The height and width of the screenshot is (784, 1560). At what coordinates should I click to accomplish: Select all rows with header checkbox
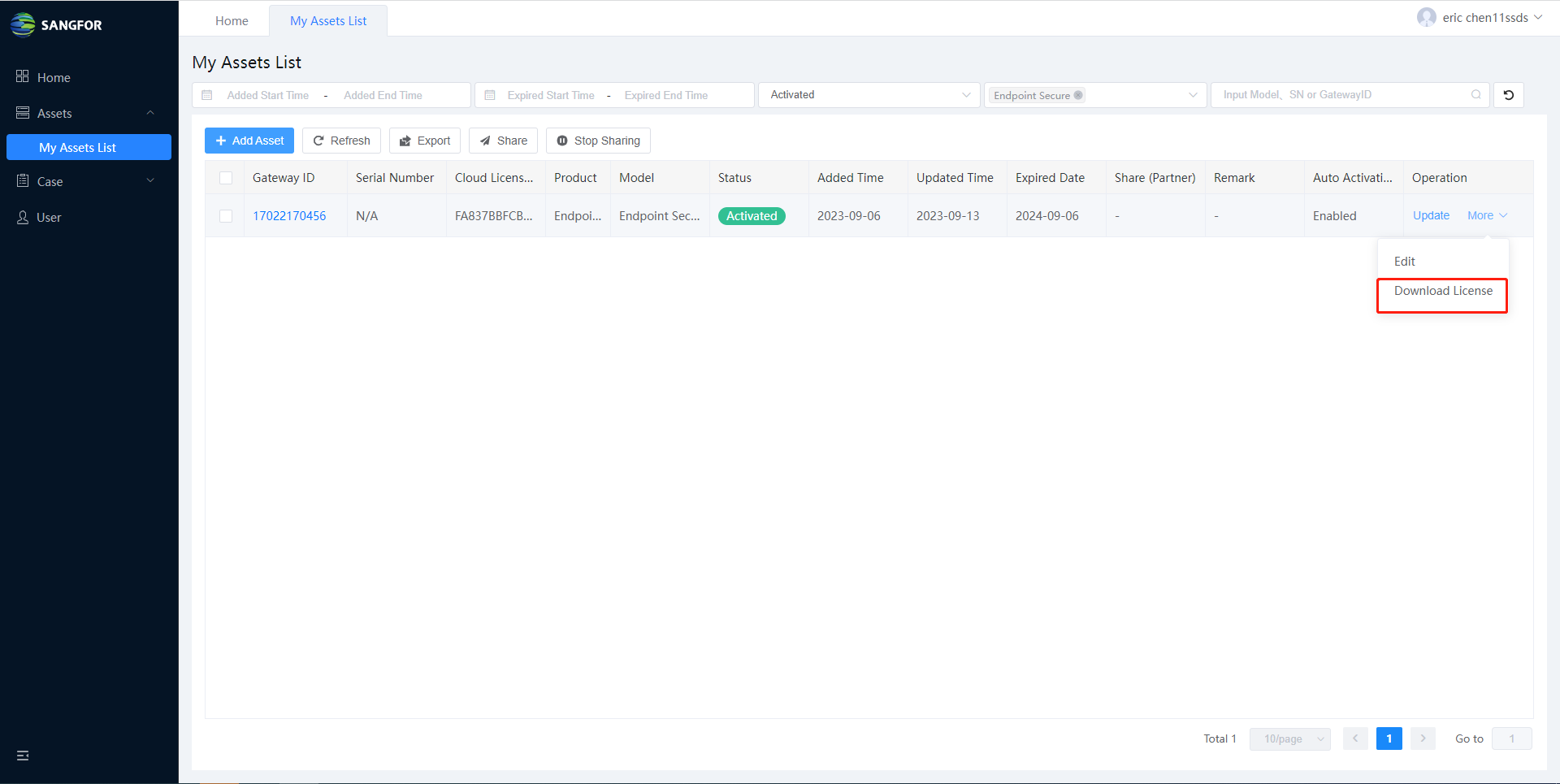226,178
